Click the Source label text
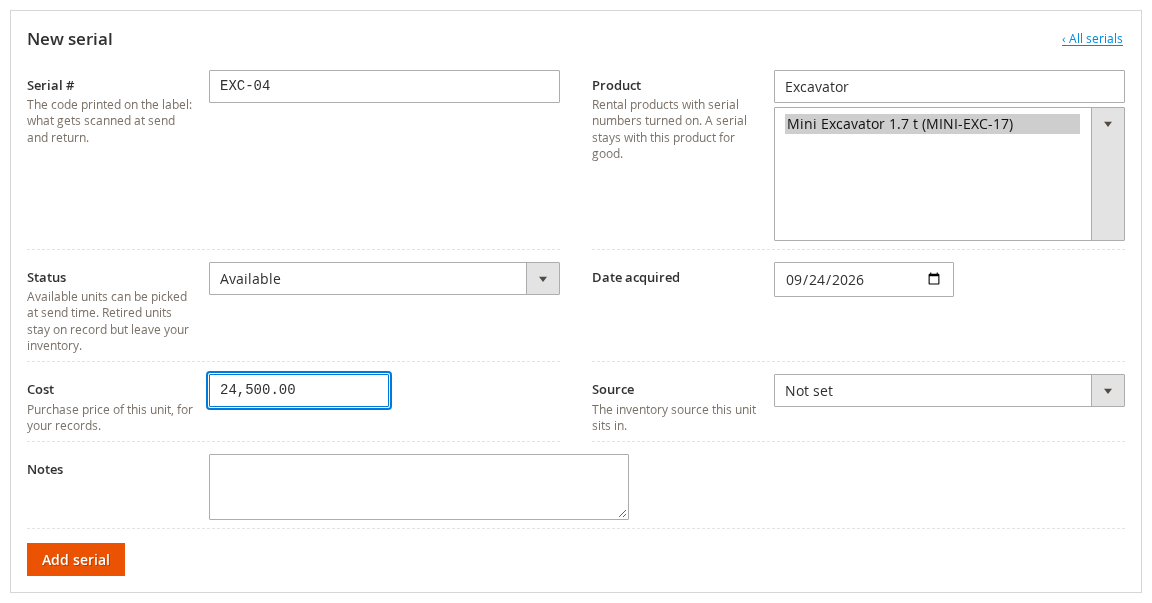1152x603 pixels. click(x=613, y=390)
